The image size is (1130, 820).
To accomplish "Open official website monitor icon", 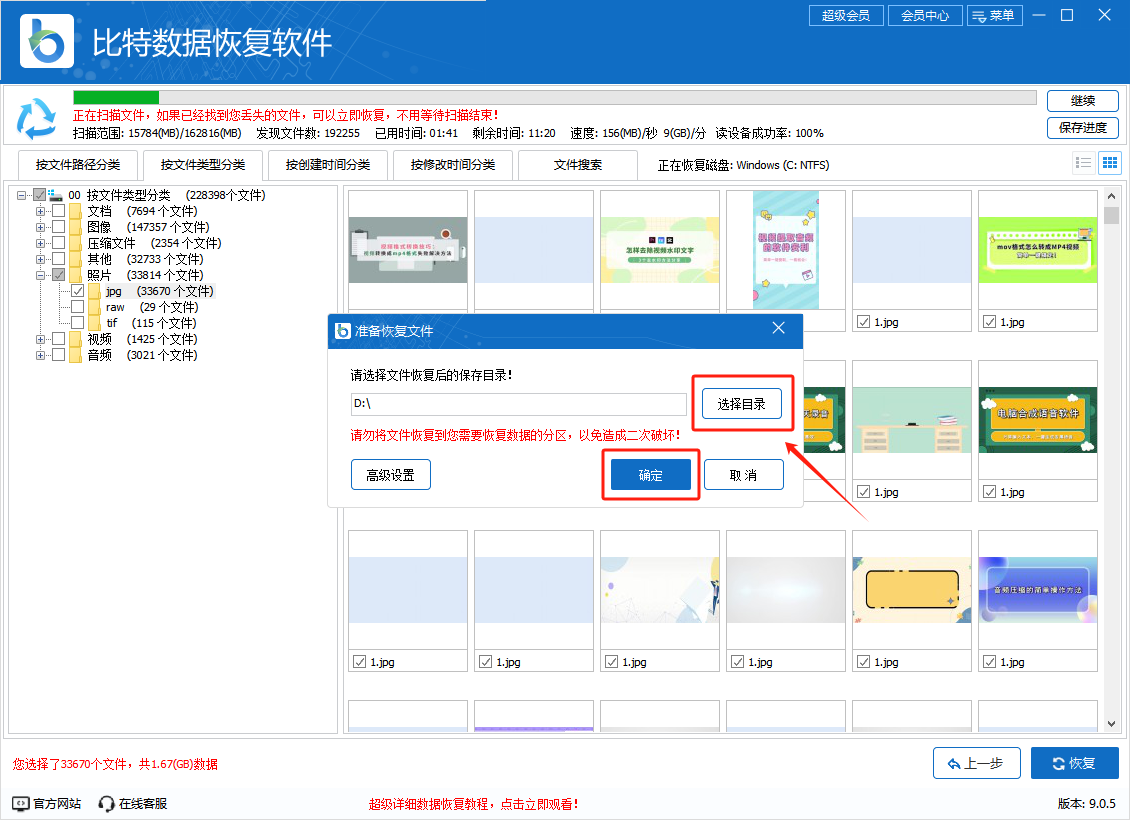I will pos(21,803).
